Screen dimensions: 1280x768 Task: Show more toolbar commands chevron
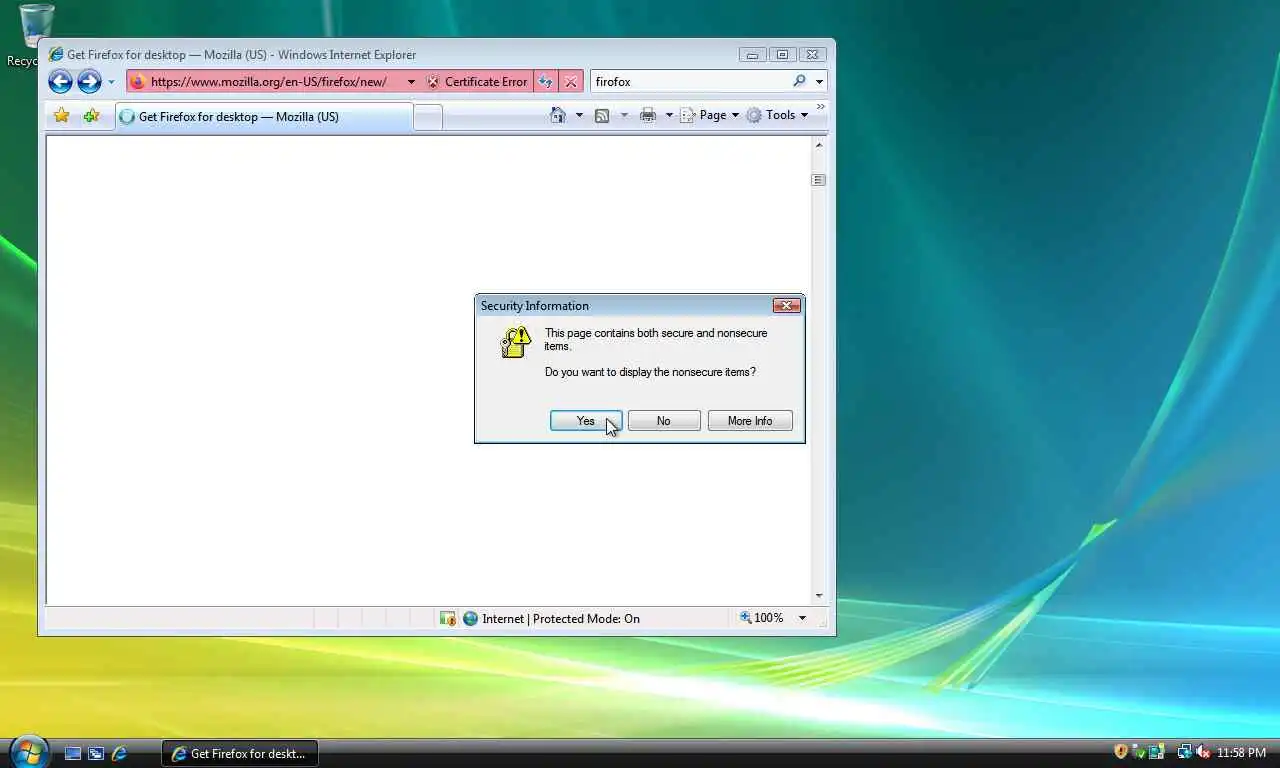coord(821,107)
